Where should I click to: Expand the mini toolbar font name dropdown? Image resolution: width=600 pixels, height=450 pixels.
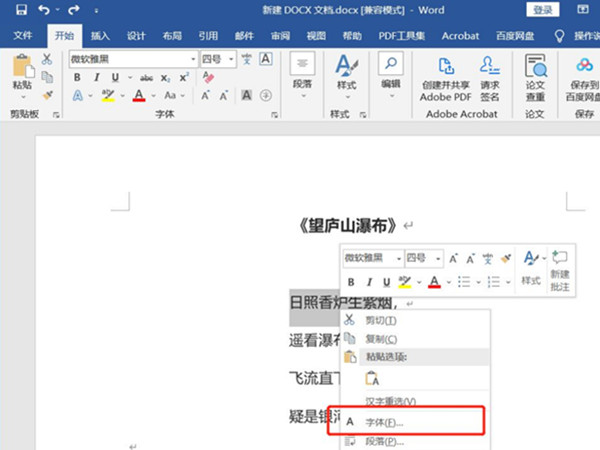pos(399,258)
